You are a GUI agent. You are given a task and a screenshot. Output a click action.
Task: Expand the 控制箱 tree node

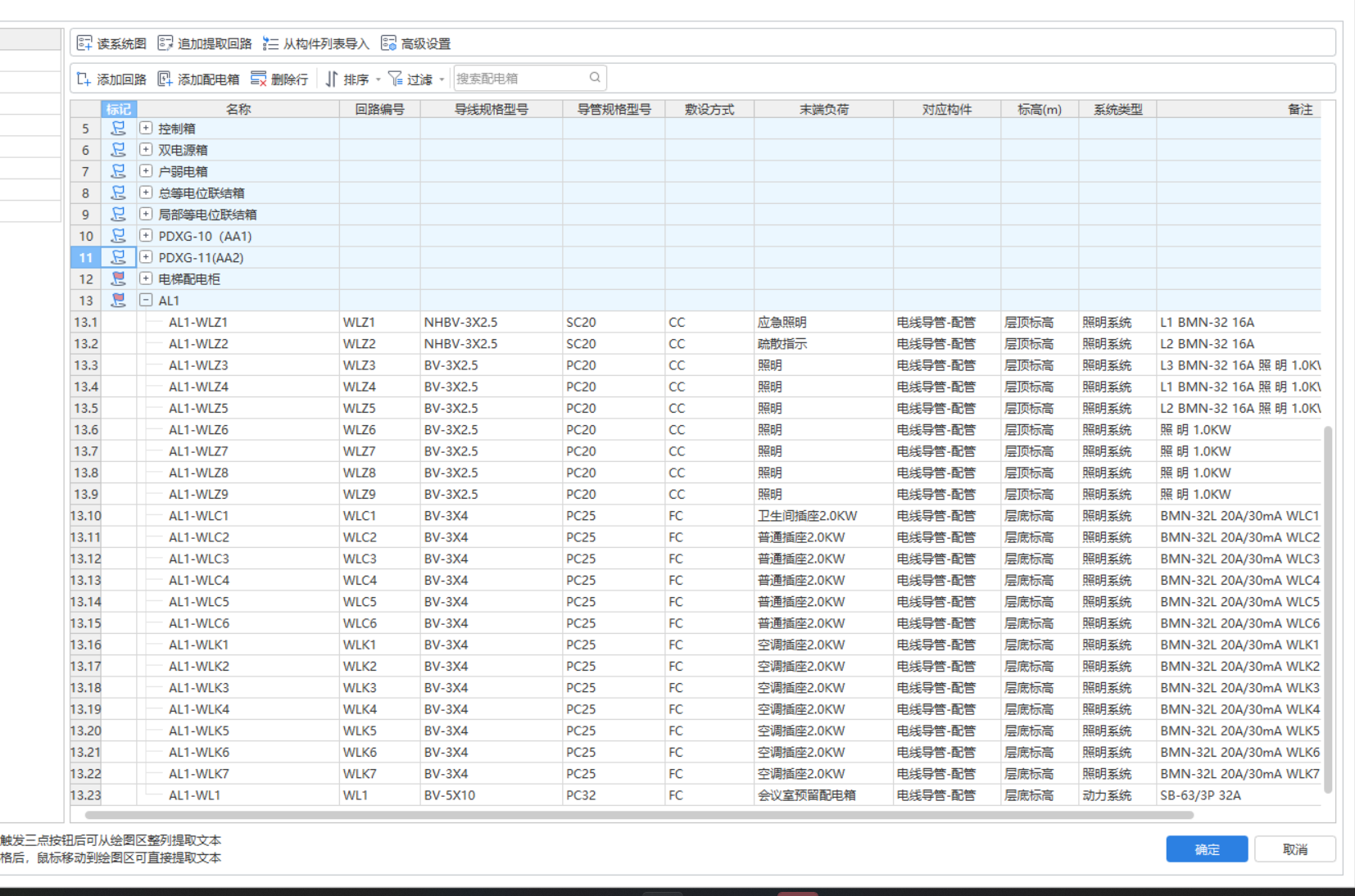click(x=146, y=128)
